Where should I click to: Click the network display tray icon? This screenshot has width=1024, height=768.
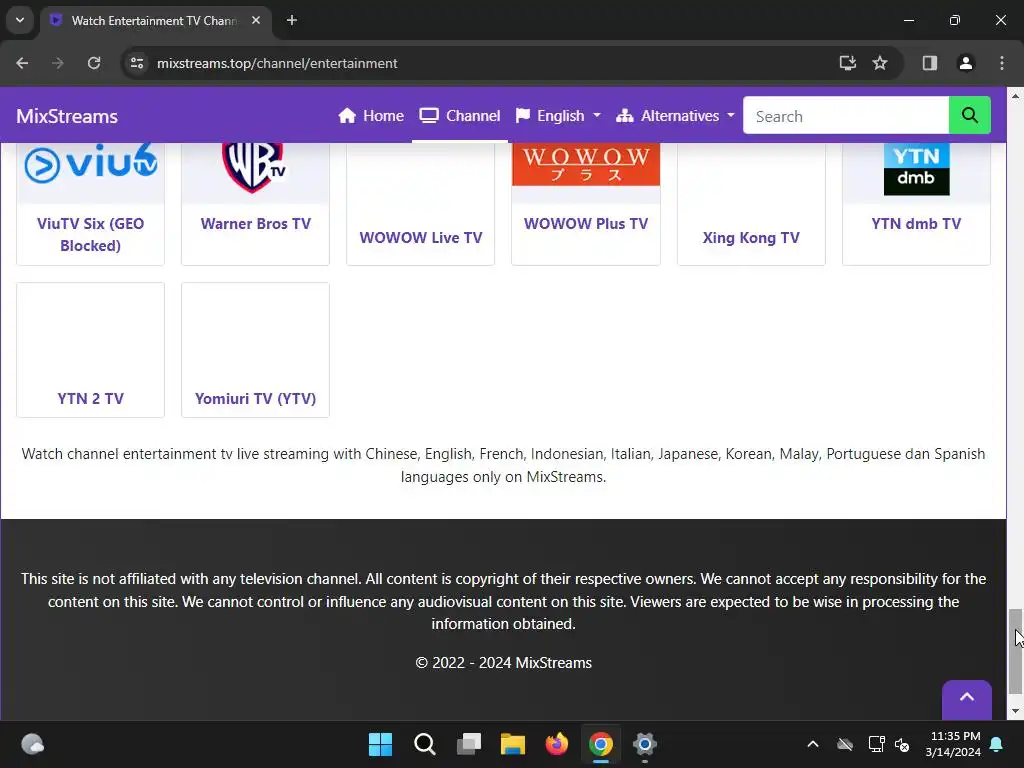(876, 744)
